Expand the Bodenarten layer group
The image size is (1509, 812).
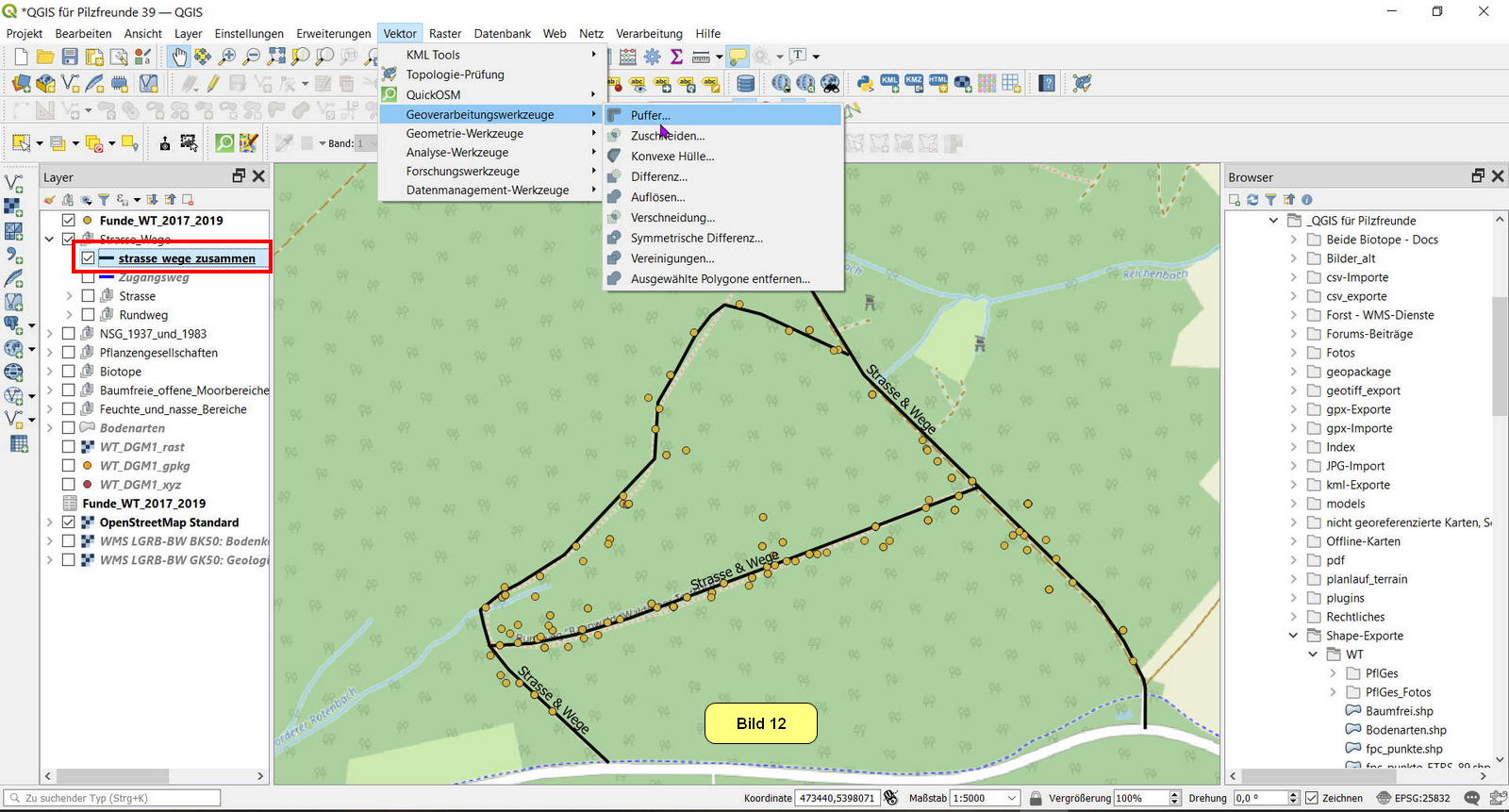point(50,428)
